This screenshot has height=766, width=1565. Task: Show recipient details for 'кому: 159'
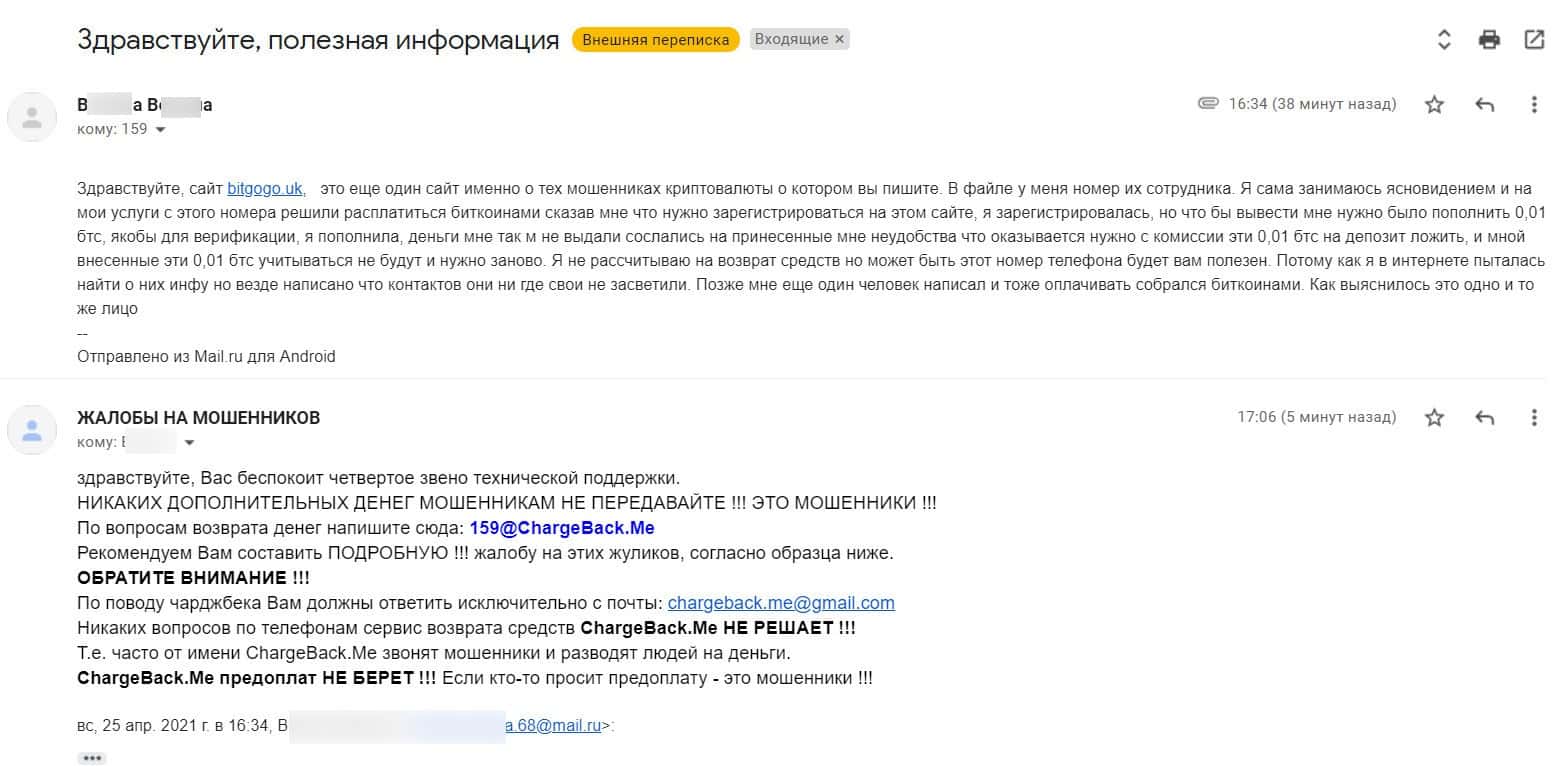[x=160, y=130]
